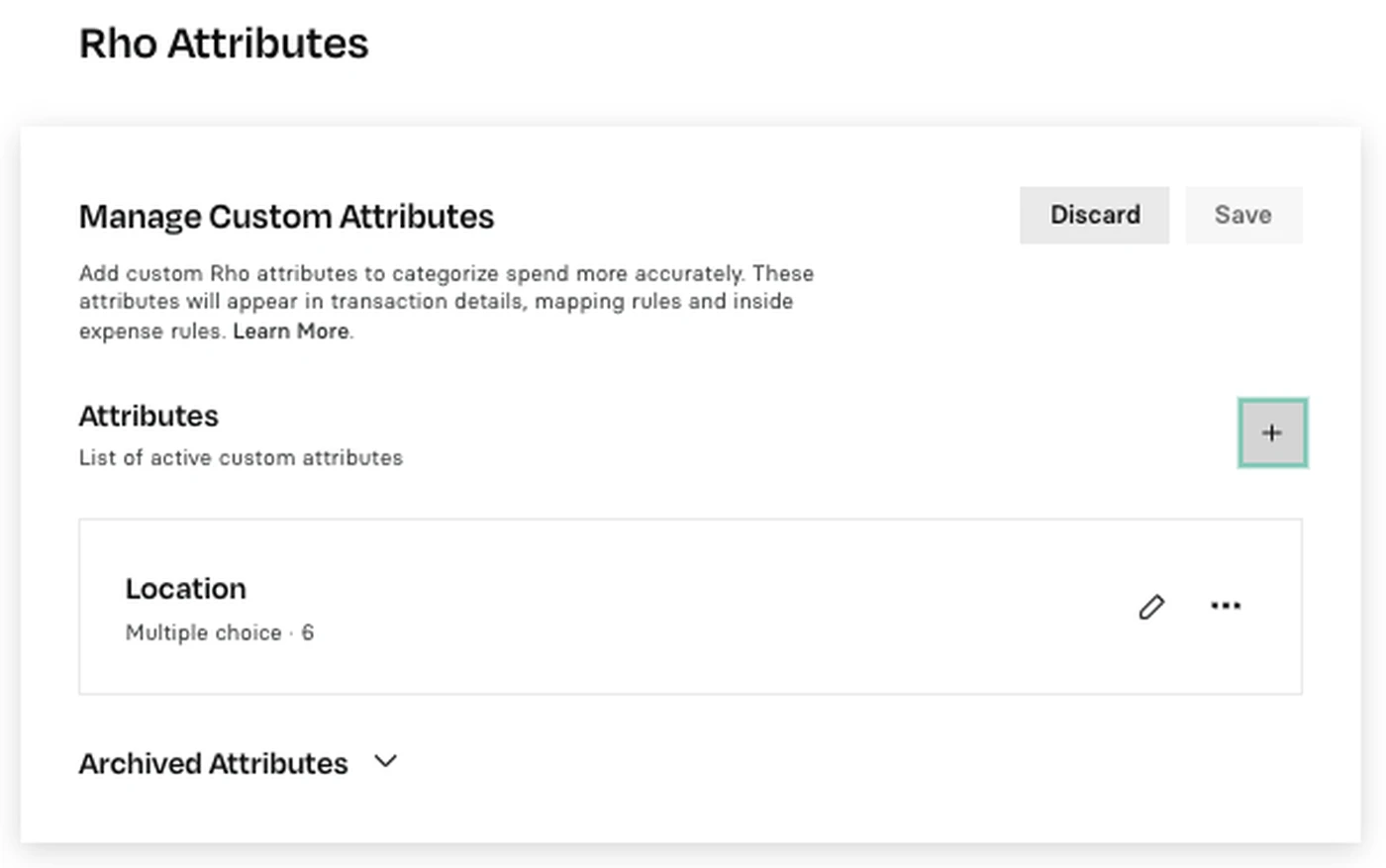Edit the Location attribute using pencil icon

click(x=1151, y=607)
